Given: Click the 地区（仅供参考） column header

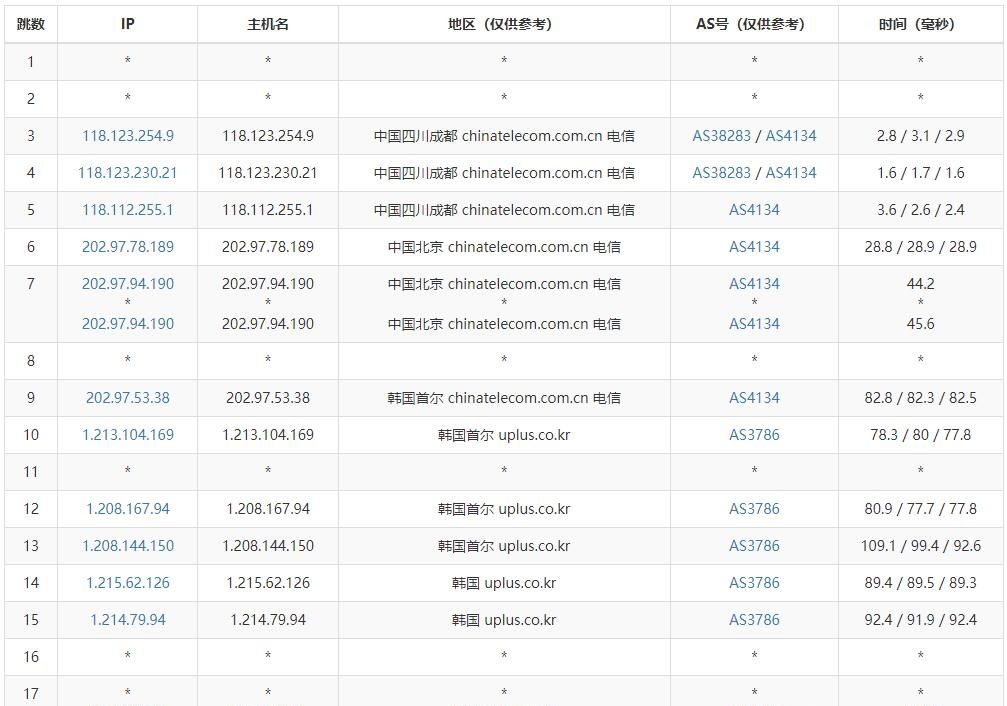Looking at the screenshot, I should [504, 24].
